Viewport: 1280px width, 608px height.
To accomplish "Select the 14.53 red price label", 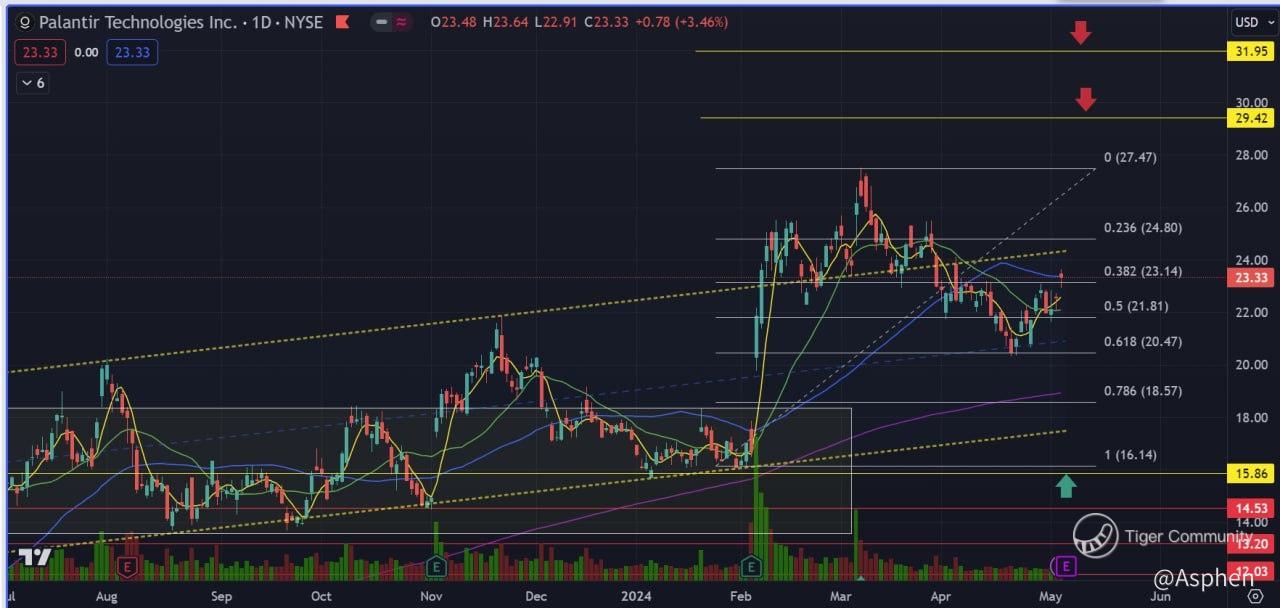I will pyautogui.click(x=1252, y=508).
